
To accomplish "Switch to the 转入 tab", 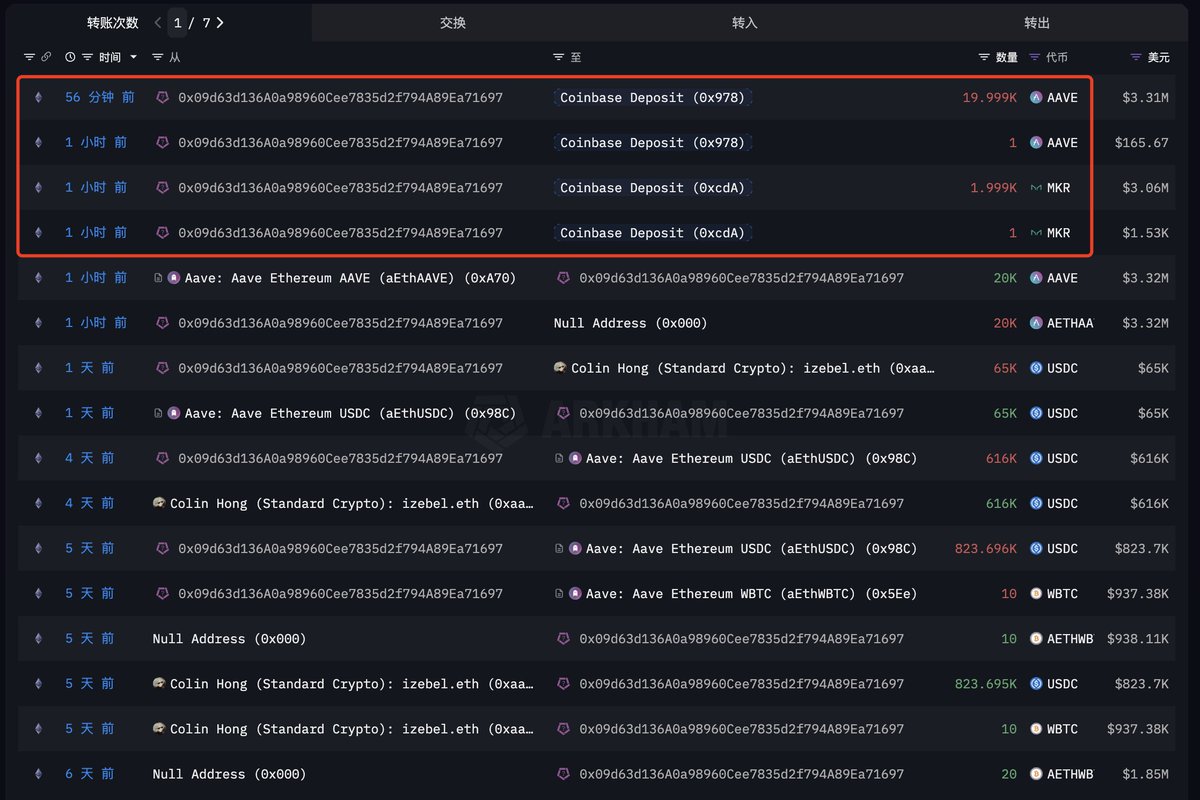I will point(745,22).
